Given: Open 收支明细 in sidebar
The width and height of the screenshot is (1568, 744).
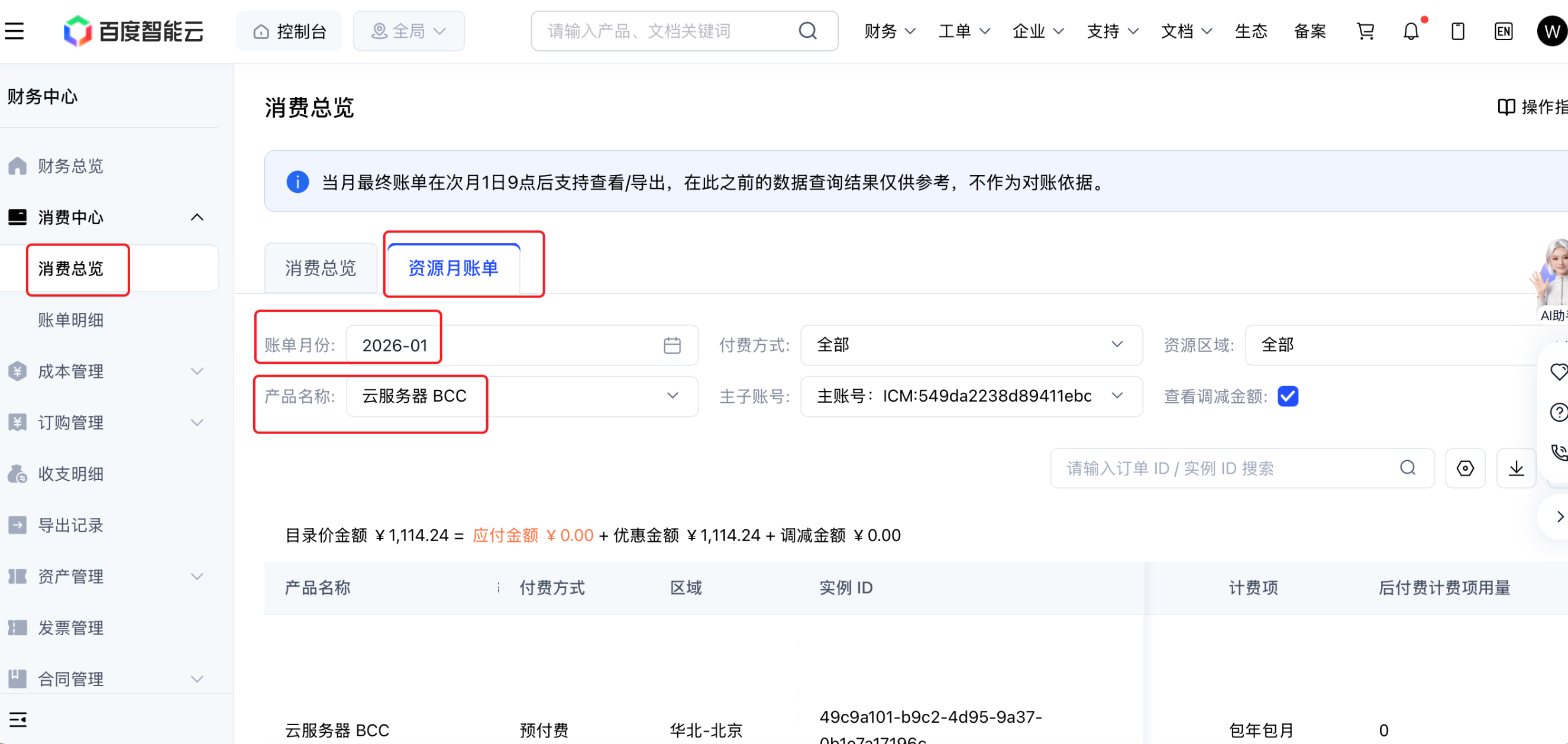Looking at the screenshot, I should pos(70,474).
